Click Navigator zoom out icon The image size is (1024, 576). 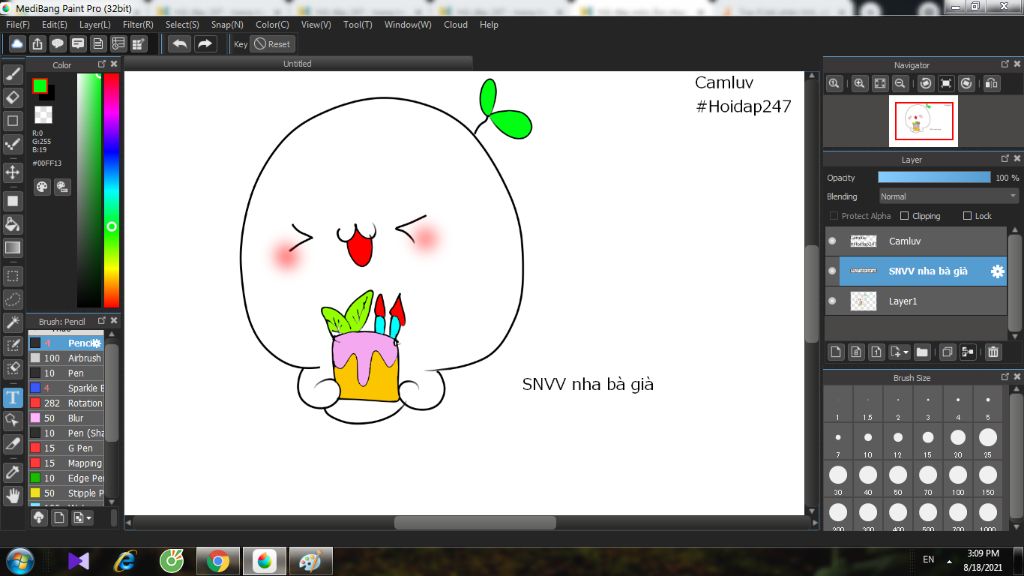(900, 84)
